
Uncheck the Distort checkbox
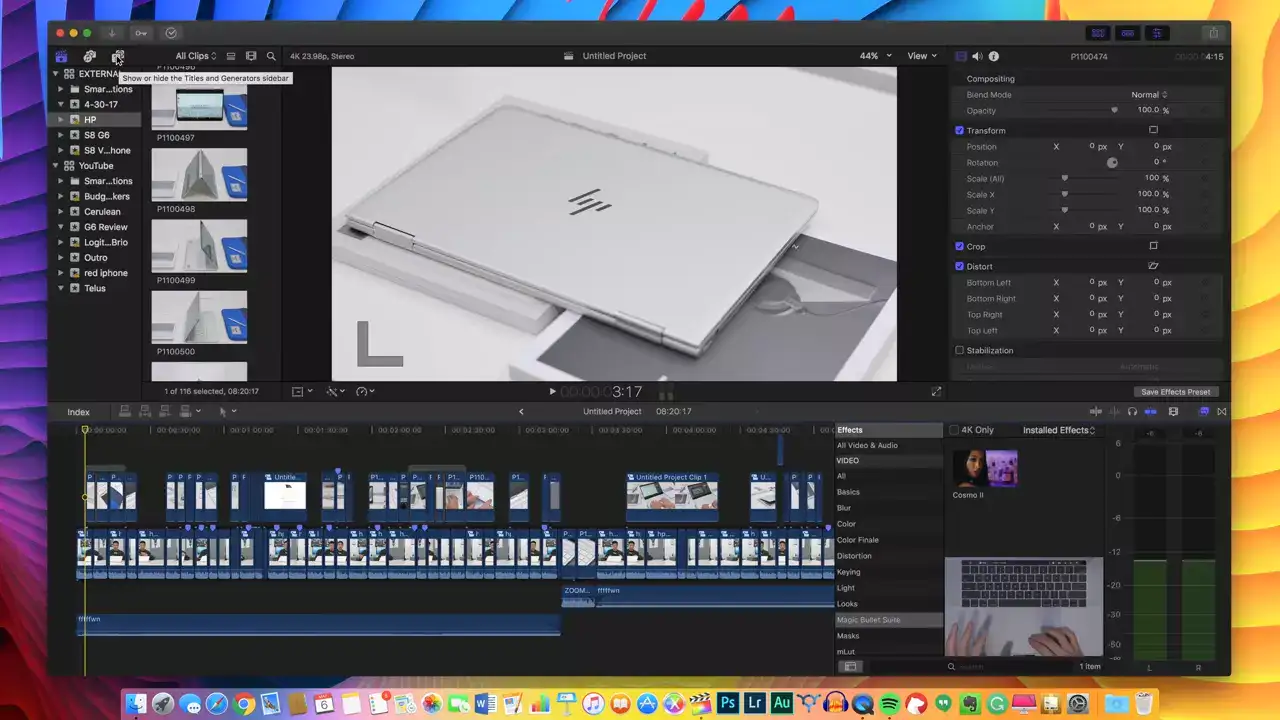pyautogui.click(x=960, y=266)
